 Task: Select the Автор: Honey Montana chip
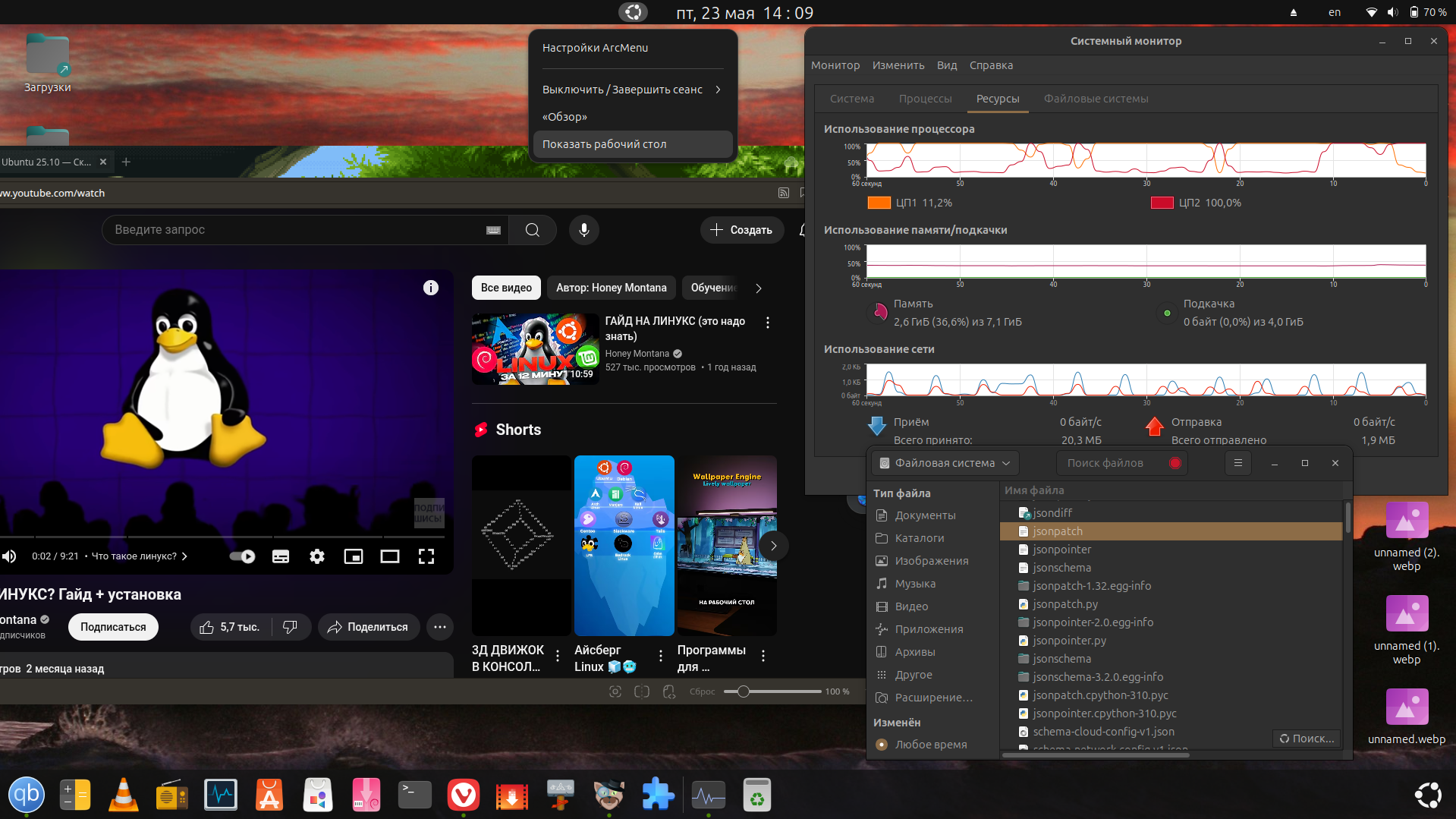pyautogui.click(x=611, y=288)
